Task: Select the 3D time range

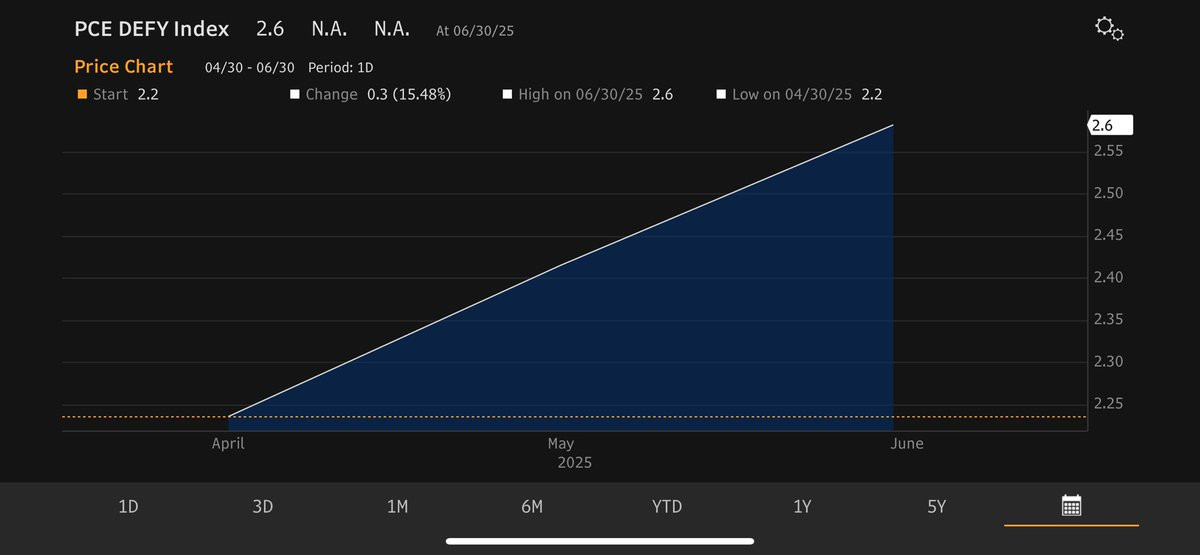Action: tap(263, 507)
